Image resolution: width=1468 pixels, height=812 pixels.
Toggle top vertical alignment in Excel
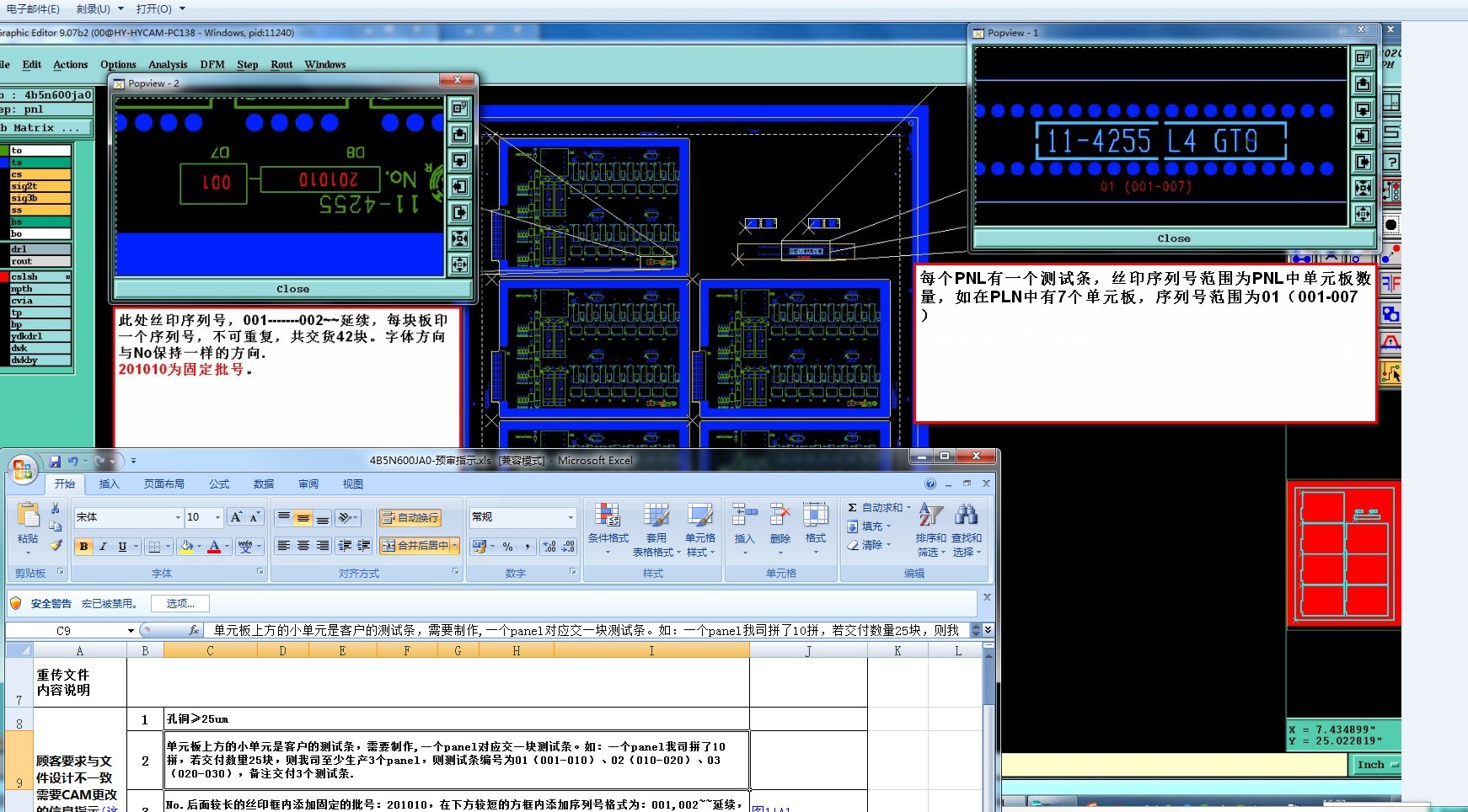coord(284,518)
